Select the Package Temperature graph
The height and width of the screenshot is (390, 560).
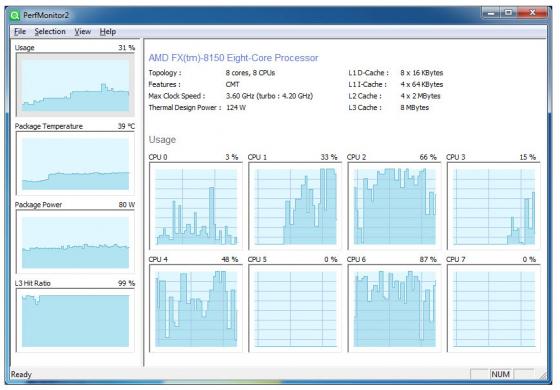[x=75, y=163]
